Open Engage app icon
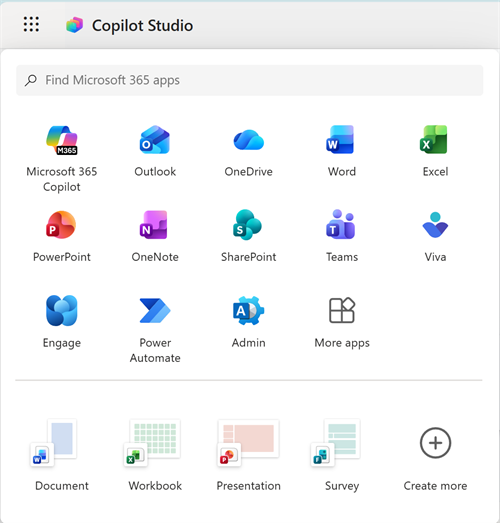The width and height of the screenshot is (500, 523). pos(62,310)
